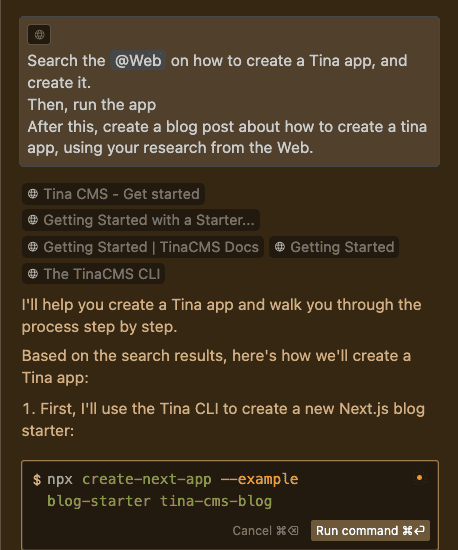This screenshot has width=458, height=550.
Task: Click the dollar prompt symbol in the terminal block
Action: [x=37, y=479]
